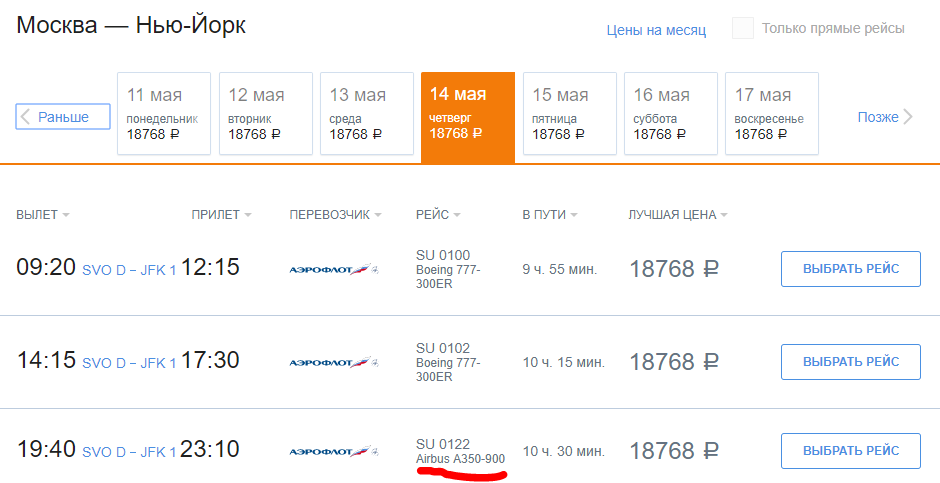
Task: Click Aeroflot logo for flight SU 0122
Action: [x=334, y=451]
